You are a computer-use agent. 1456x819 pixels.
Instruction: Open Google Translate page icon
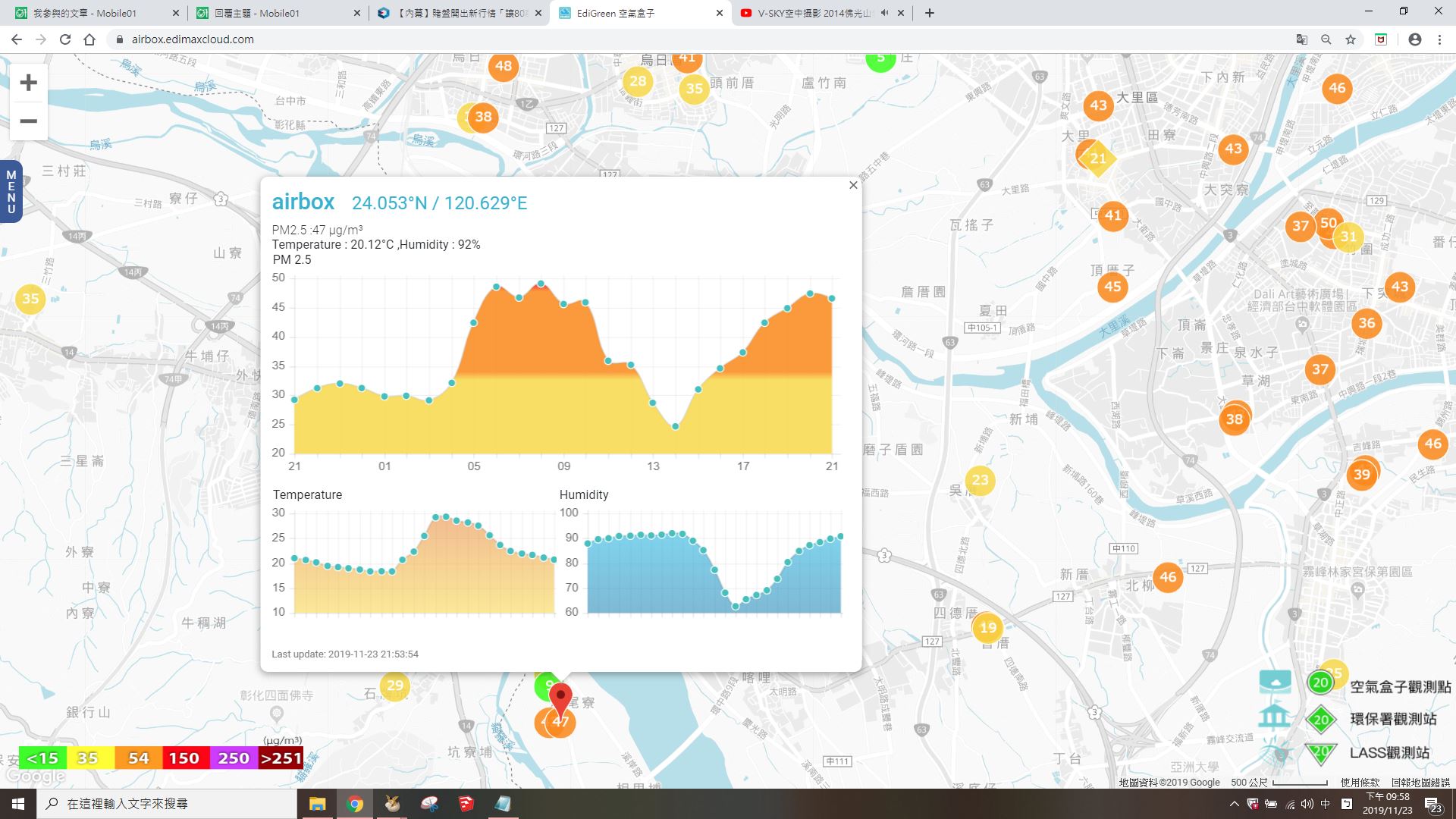point(1301,39)
